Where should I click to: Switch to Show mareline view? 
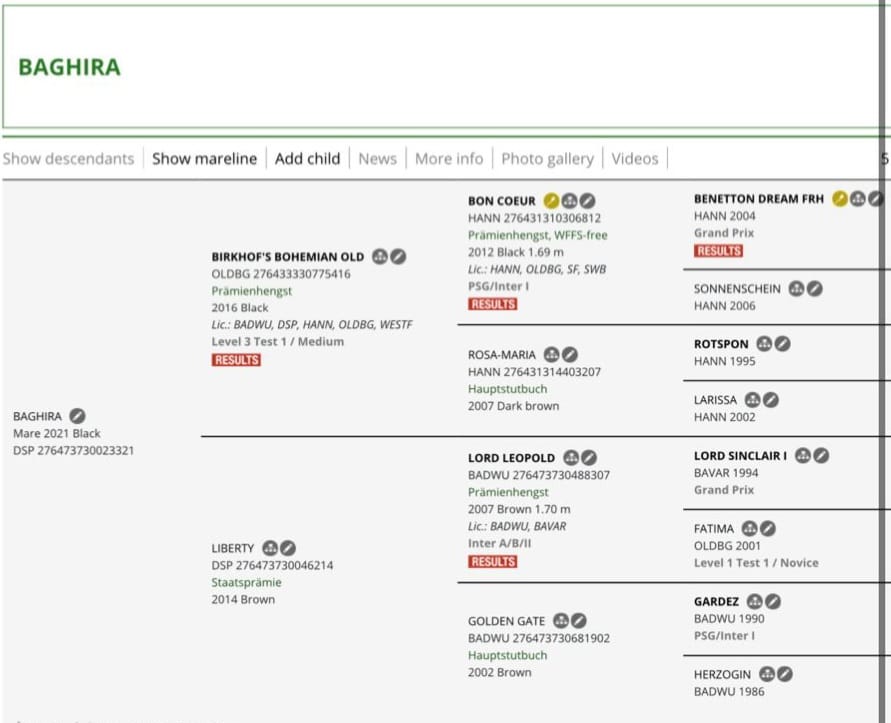point(204,158)
